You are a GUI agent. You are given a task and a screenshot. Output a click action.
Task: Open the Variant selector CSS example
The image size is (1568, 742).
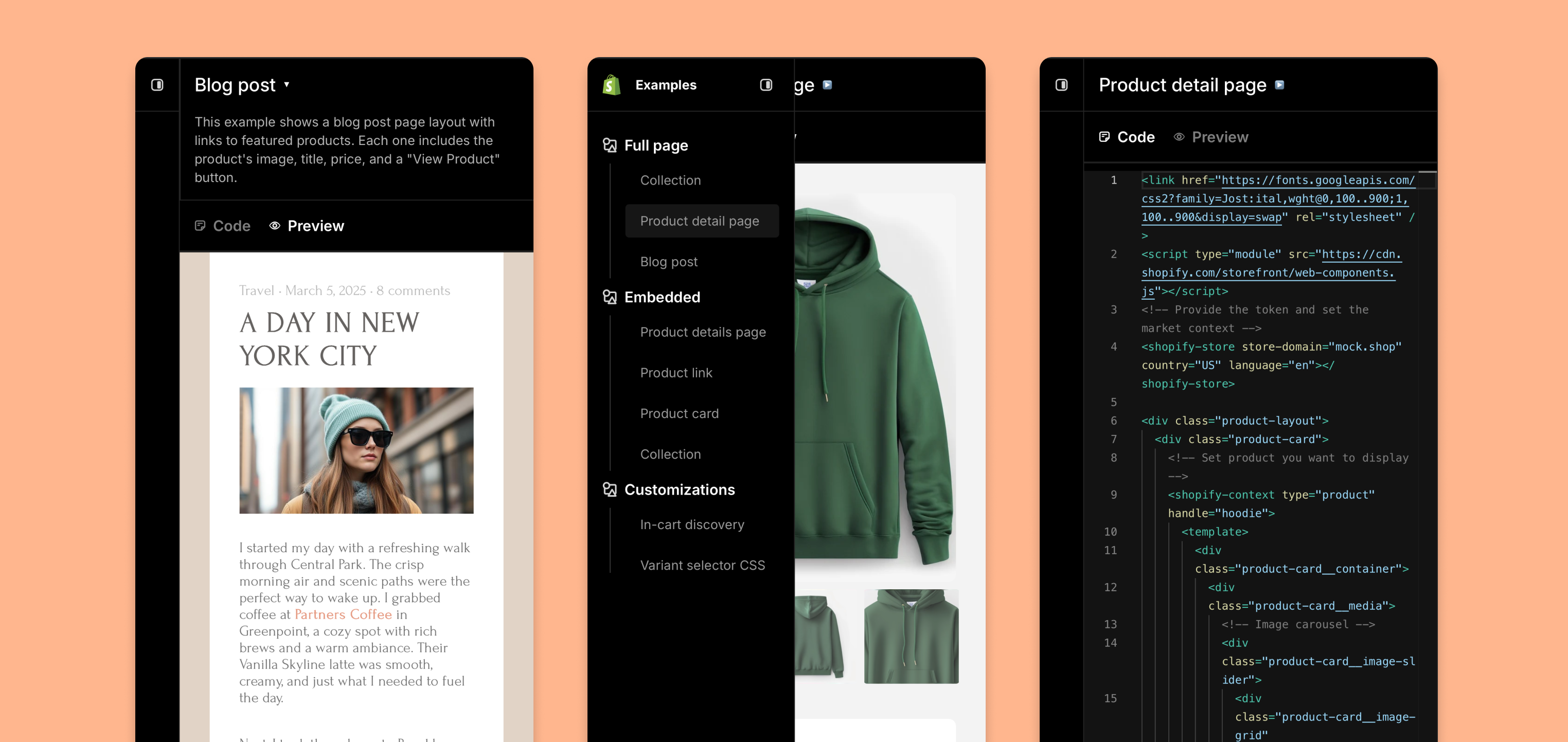[702, 565]
